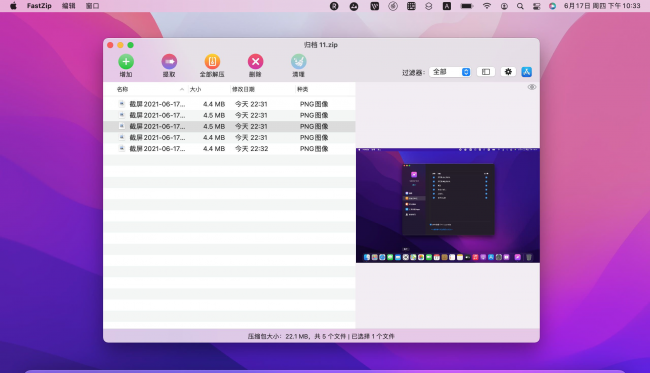Click the grid keyboard menu bar icon
Screen dimensions: 650x373
coord(411,6)
